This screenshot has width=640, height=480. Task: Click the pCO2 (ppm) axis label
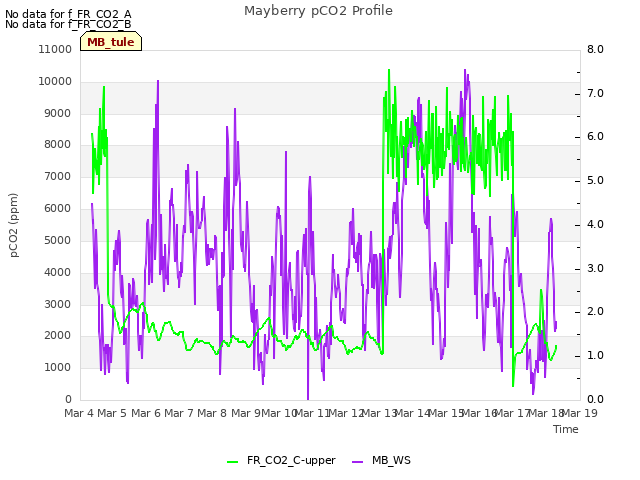click(x=14, y=225)
